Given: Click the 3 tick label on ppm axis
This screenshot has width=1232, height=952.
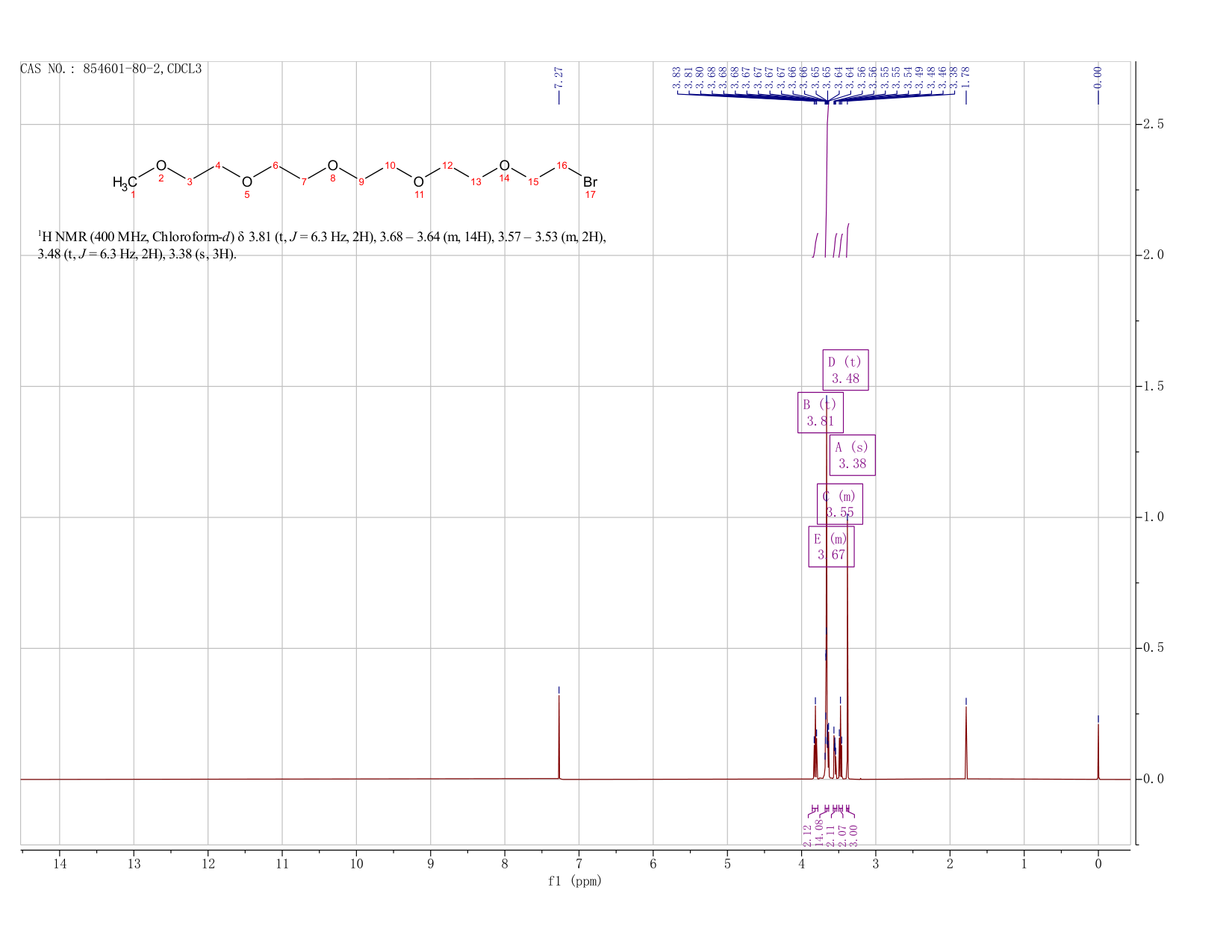Looking at the screenshot, I should point(876,863).
